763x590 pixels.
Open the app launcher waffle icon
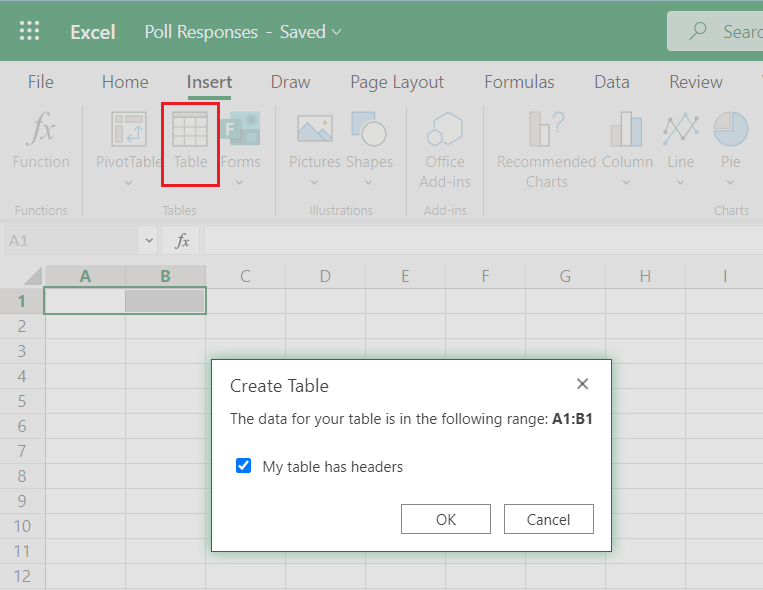tap(30, 32)
